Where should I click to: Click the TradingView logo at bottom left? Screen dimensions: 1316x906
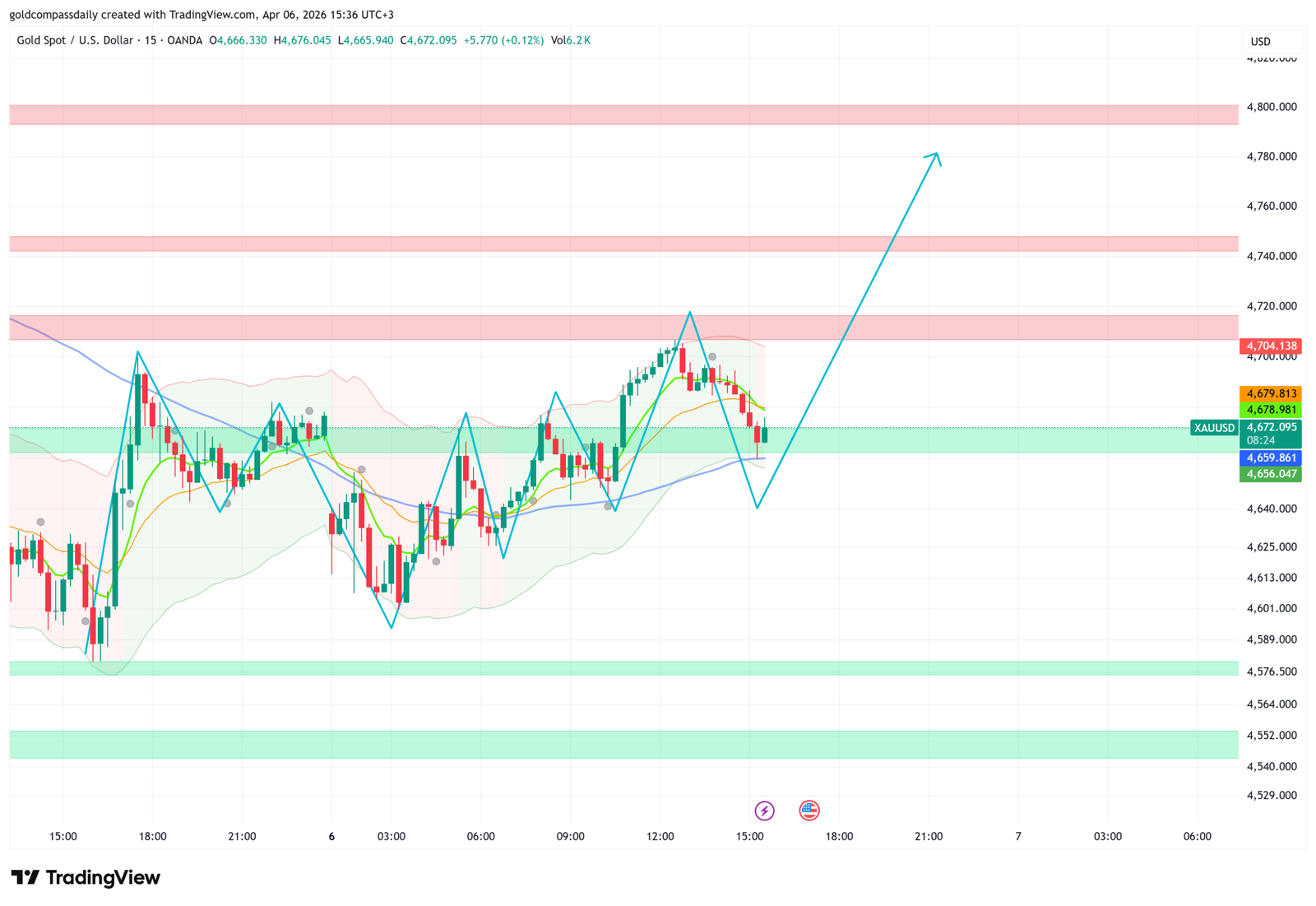[86, 877]
